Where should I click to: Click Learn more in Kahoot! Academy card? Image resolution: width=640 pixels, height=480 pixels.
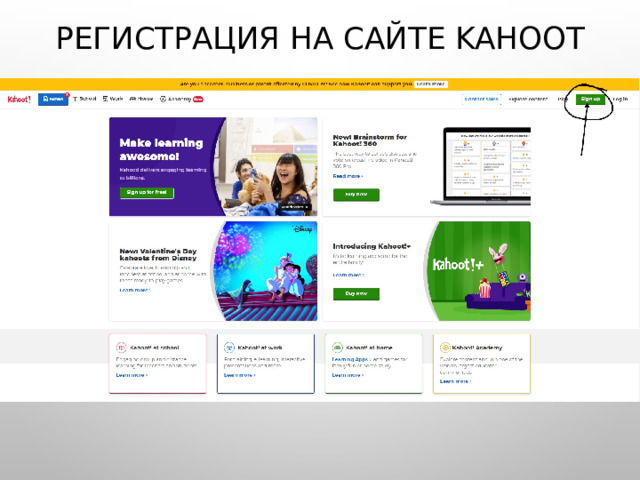[456, 381]
